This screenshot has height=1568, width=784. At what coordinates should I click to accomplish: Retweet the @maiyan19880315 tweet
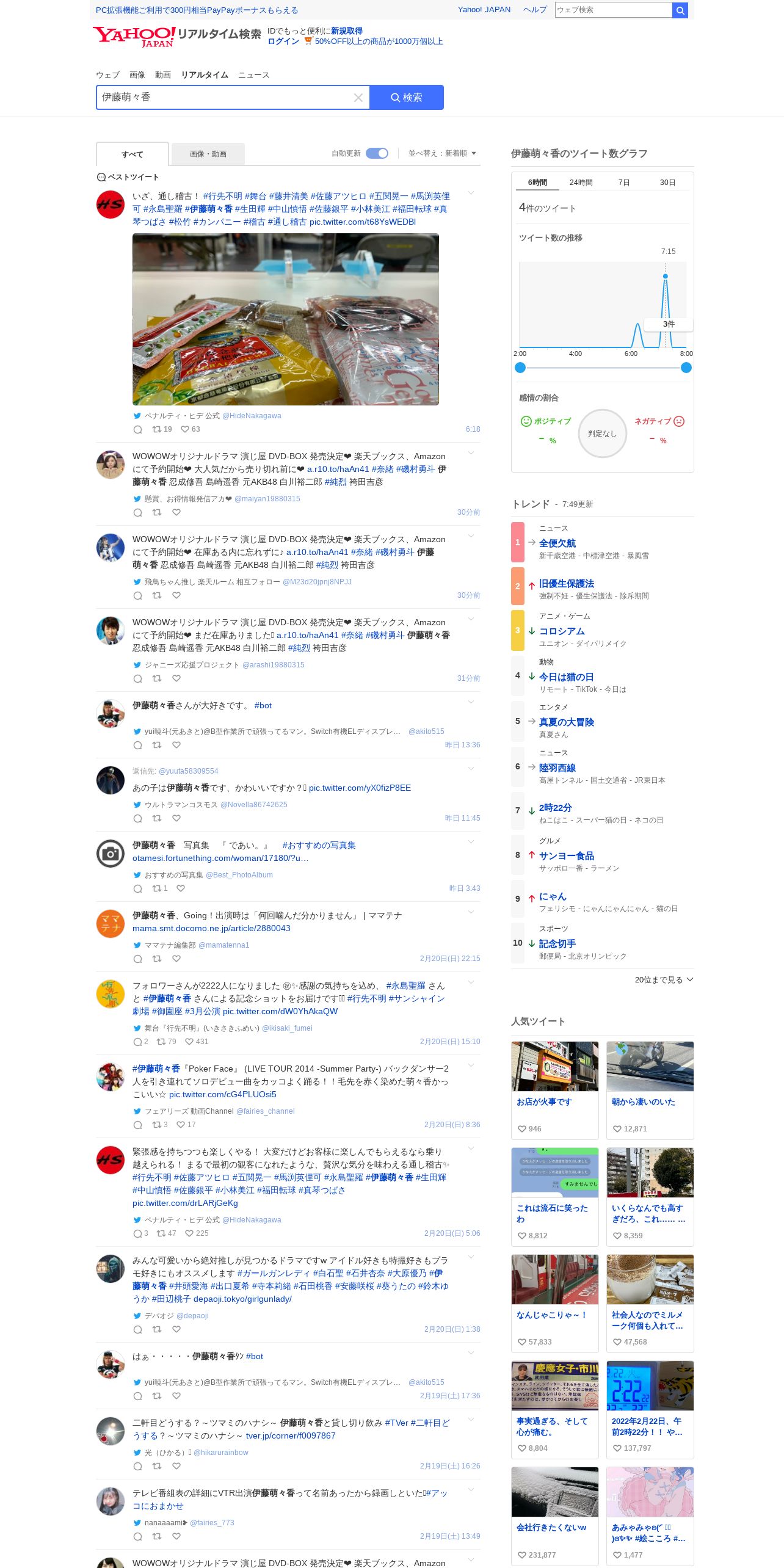157,512
